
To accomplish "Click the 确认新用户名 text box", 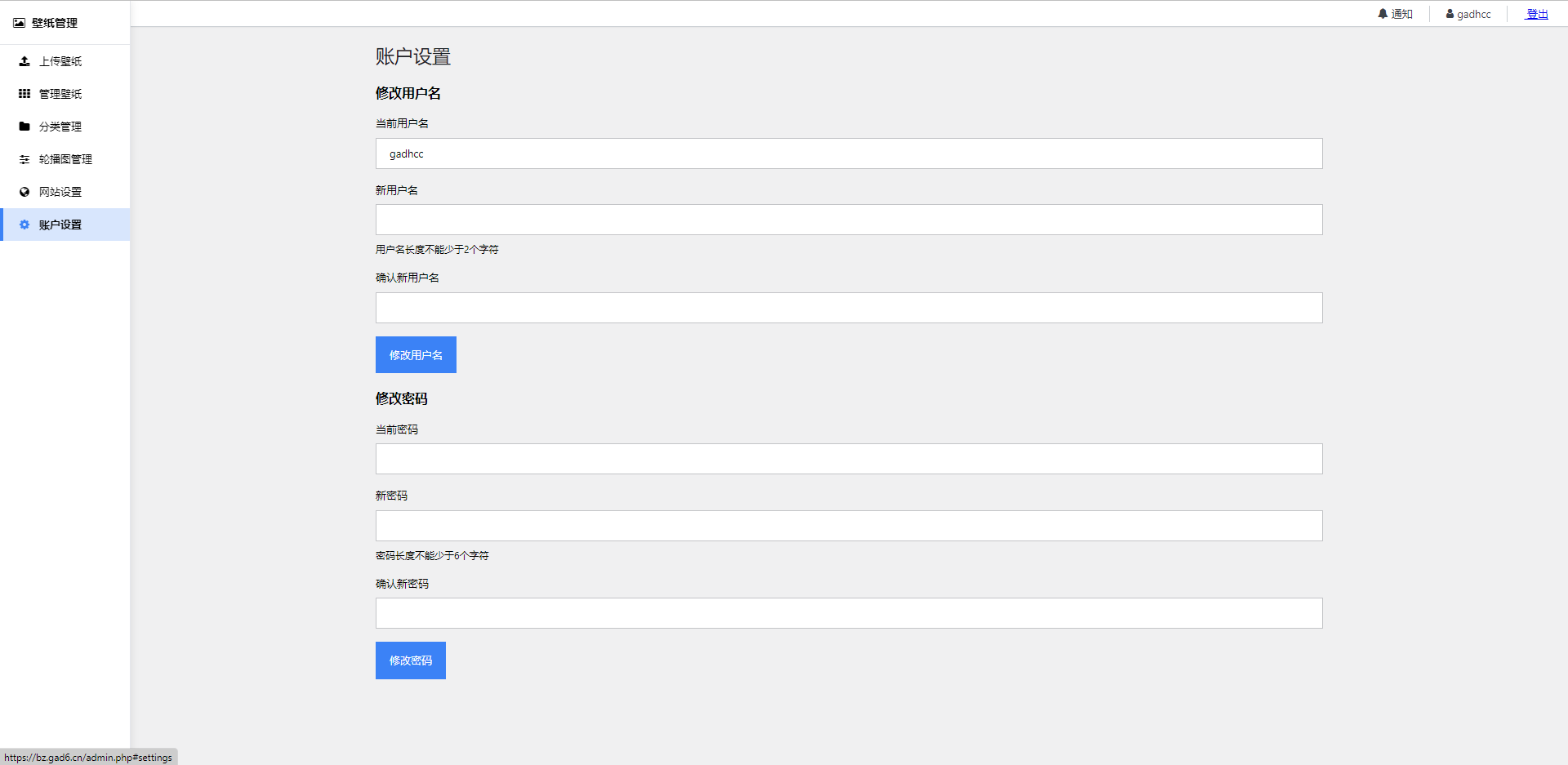I will [x=849, y=308].
